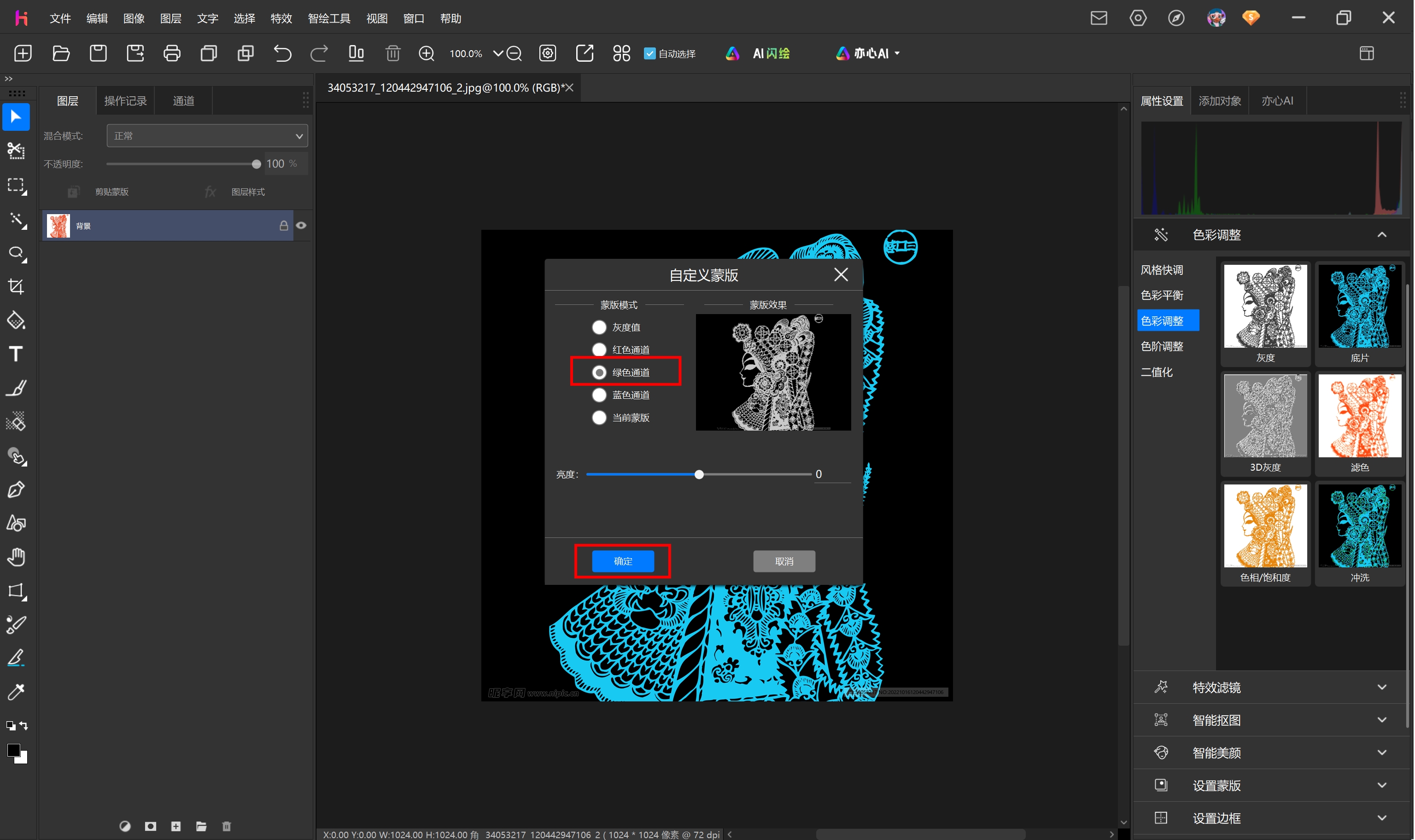The image size is (1415, 840).
Task: Delete layer with the Layers panel trash icon
Action: pyautogui.click(x=227, y=827)
